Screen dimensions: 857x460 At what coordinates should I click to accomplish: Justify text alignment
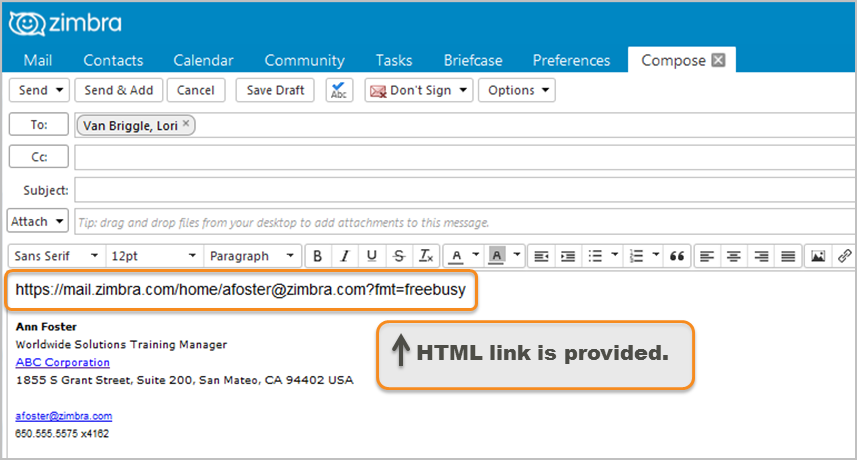pos(788,256)
